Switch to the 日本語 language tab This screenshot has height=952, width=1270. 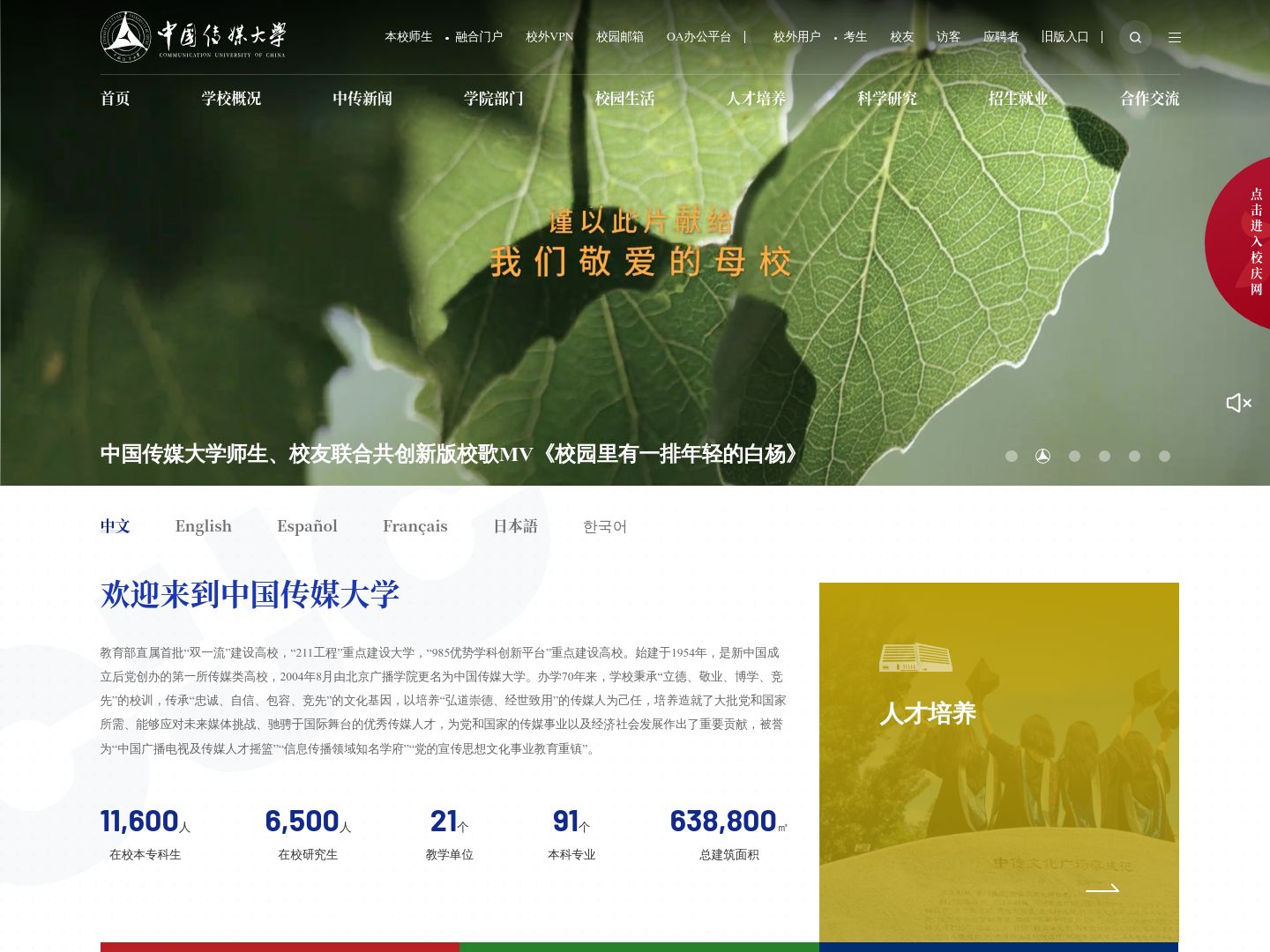point(515,526)
